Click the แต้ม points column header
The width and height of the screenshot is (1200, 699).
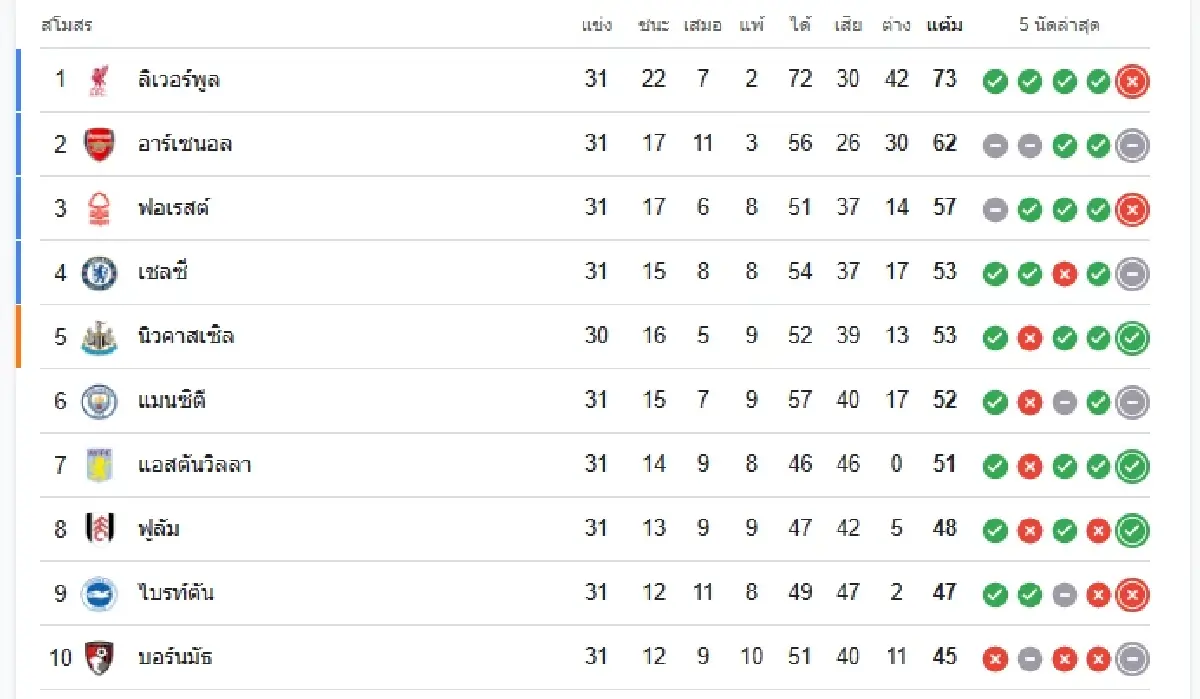click(944, 25)
